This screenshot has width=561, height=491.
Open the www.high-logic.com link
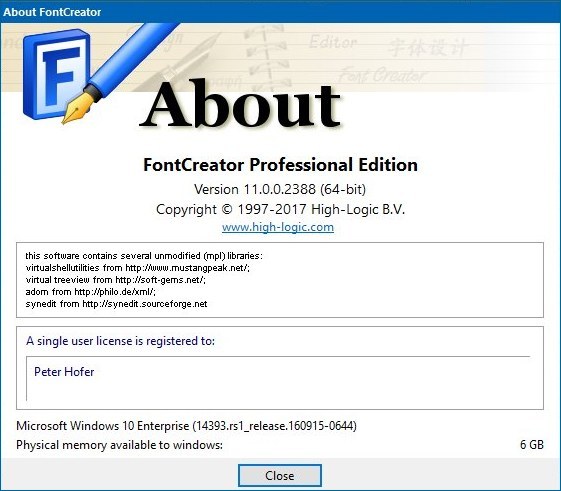tap(278, 227)
